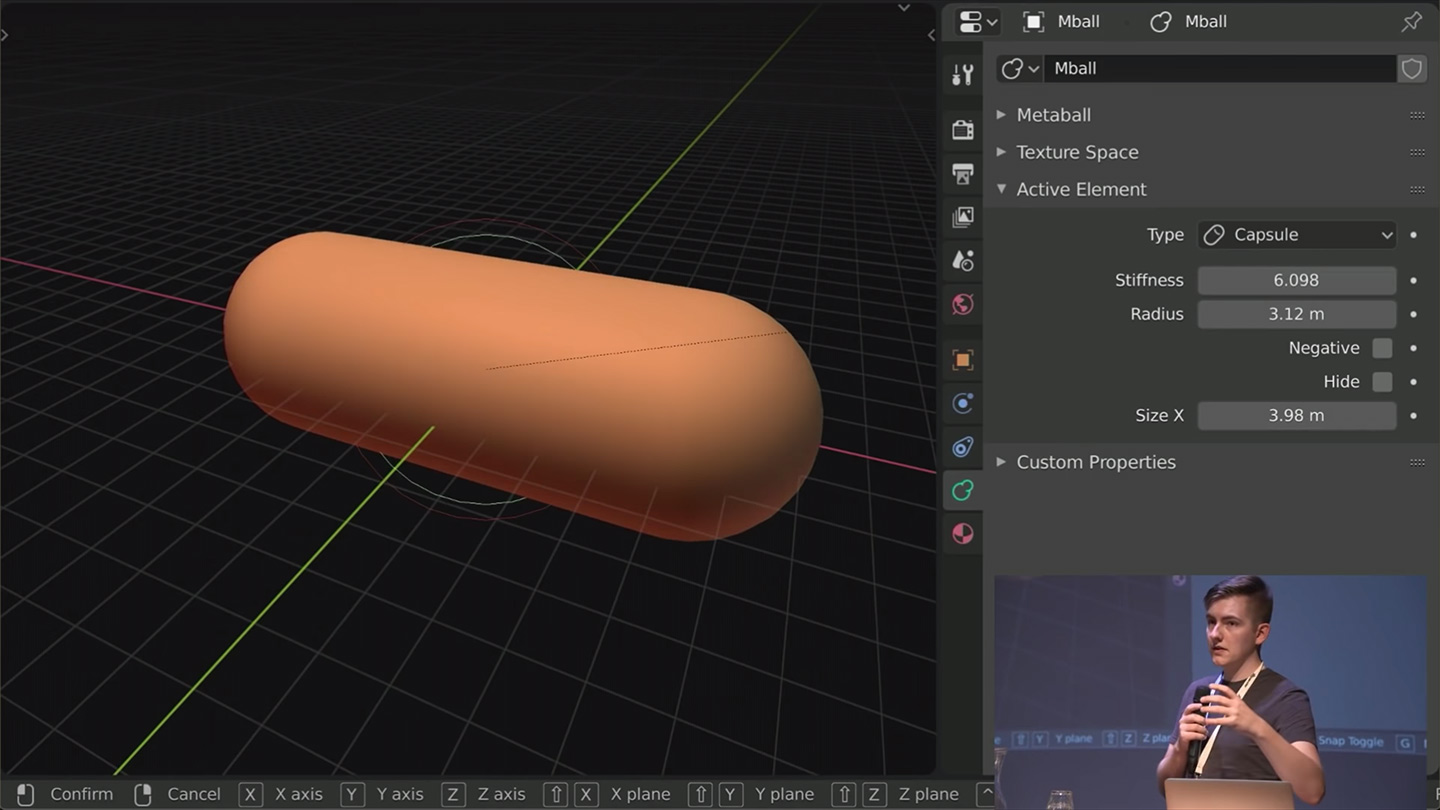Collapse the Active Element panel
This screenshot has height=810, width=1440.
[1081, 189]
